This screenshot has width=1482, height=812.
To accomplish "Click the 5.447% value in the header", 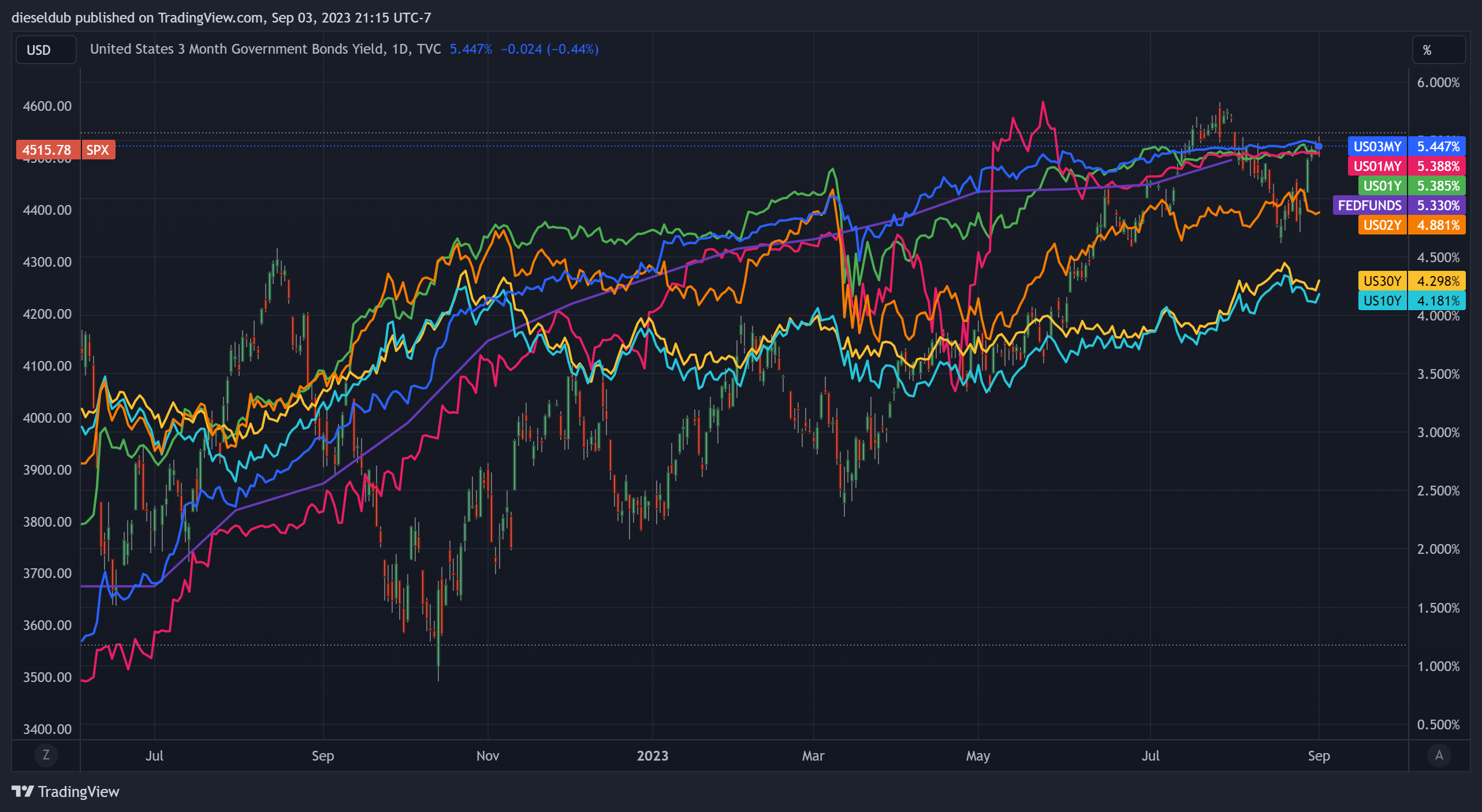I will [471, 49].
